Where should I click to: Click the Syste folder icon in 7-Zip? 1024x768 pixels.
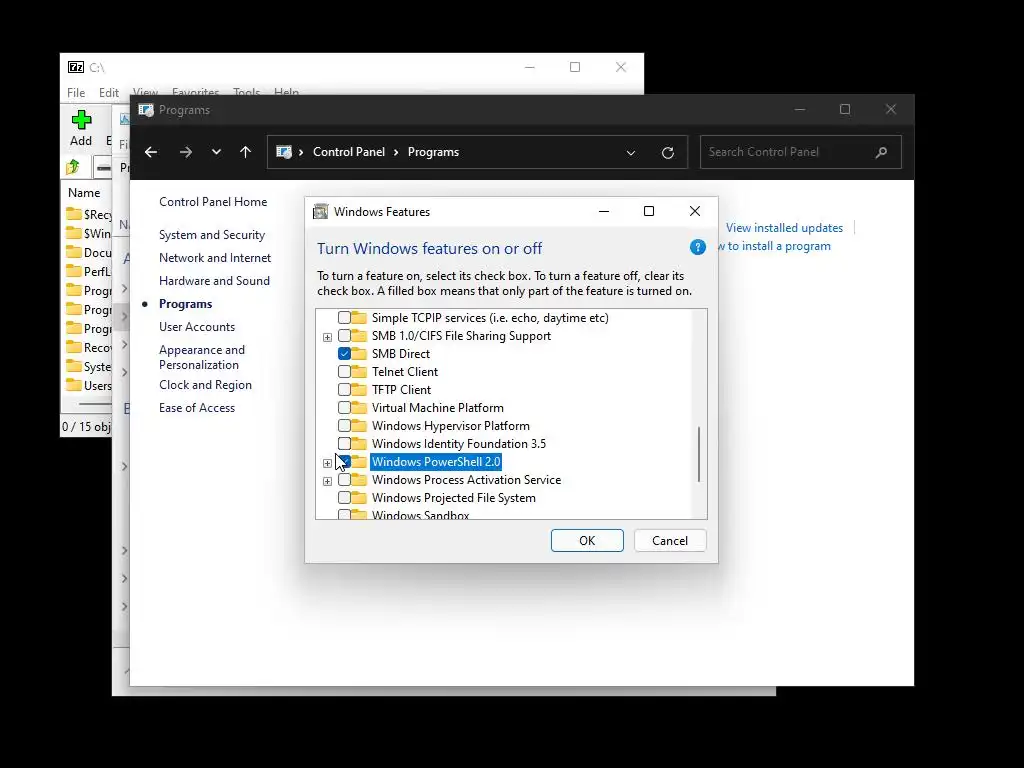tap(74, 366)
